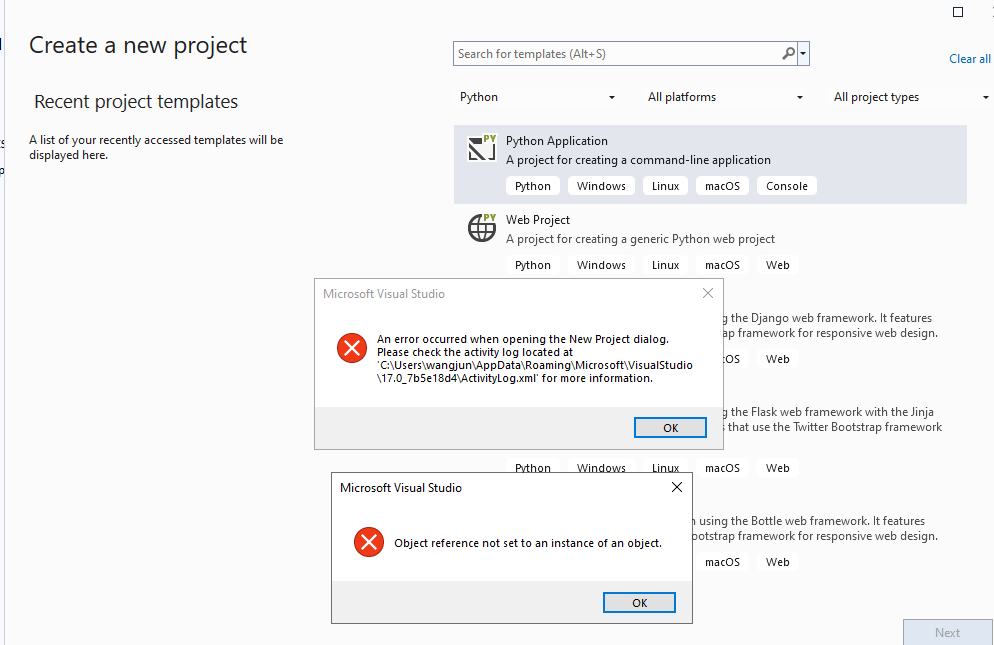Click Python tag under Web Project

pyautogui.click(x=532, y=265)
